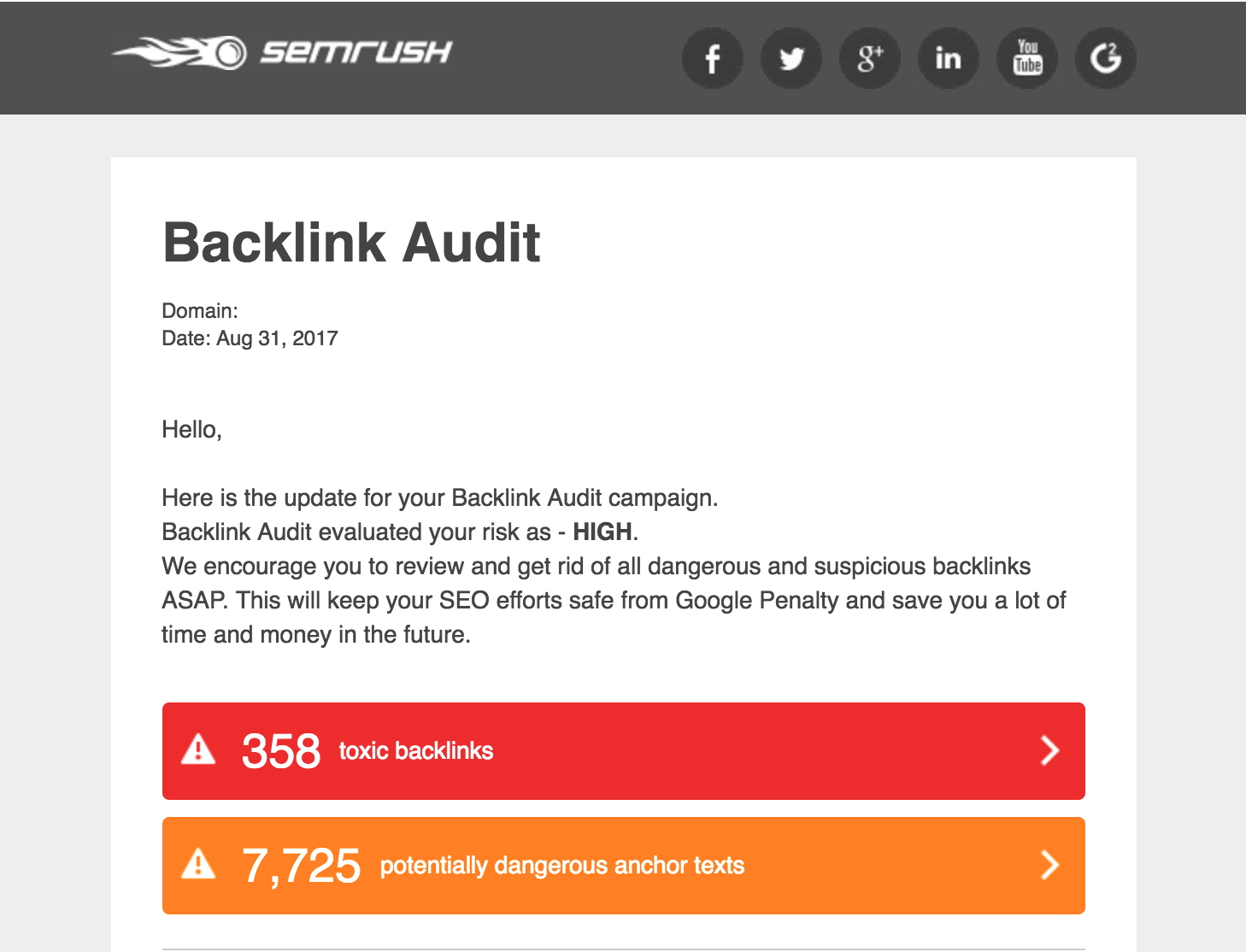Click the warning triangle on the orange banner
The image size is (1246, 952).
(198, 865)
